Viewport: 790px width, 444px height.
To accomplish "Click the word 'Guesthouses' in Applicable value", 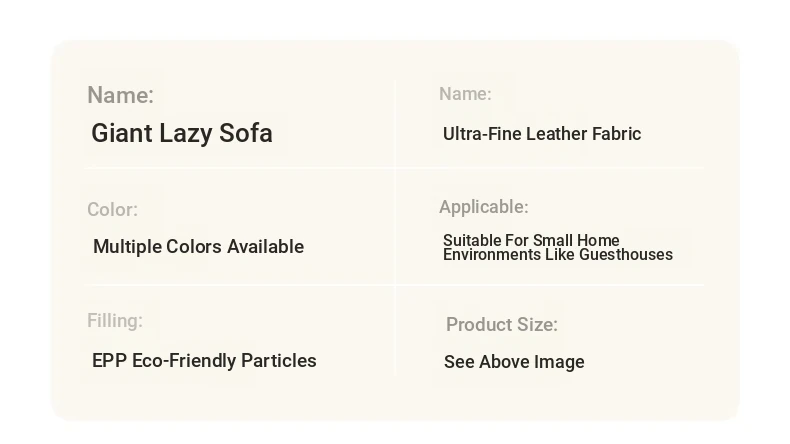I will pos(626,255).
